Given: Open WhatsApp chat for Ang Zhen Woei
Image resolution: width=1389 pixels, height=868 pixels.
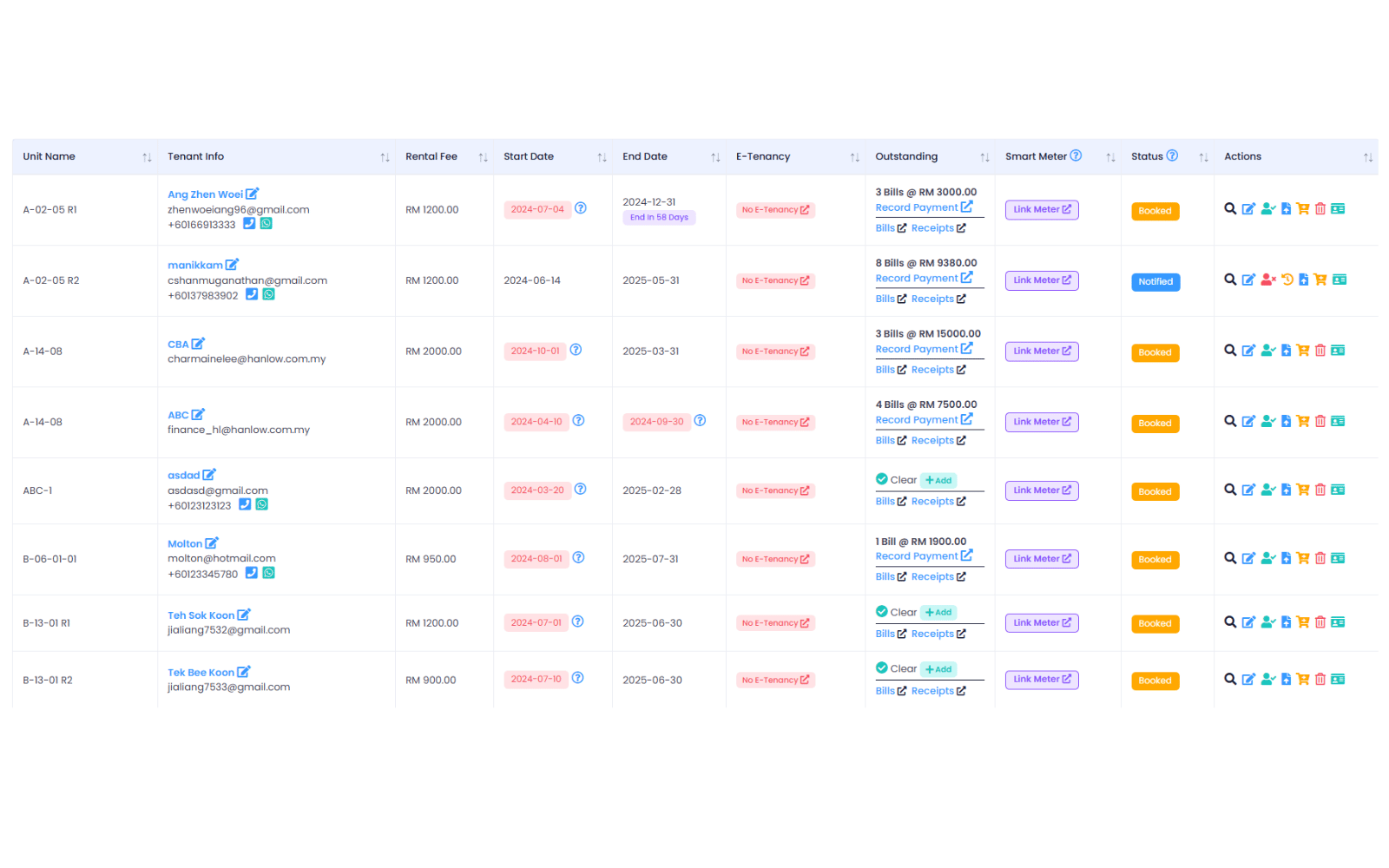Looking at the screenshot, I should coord(267,224).
